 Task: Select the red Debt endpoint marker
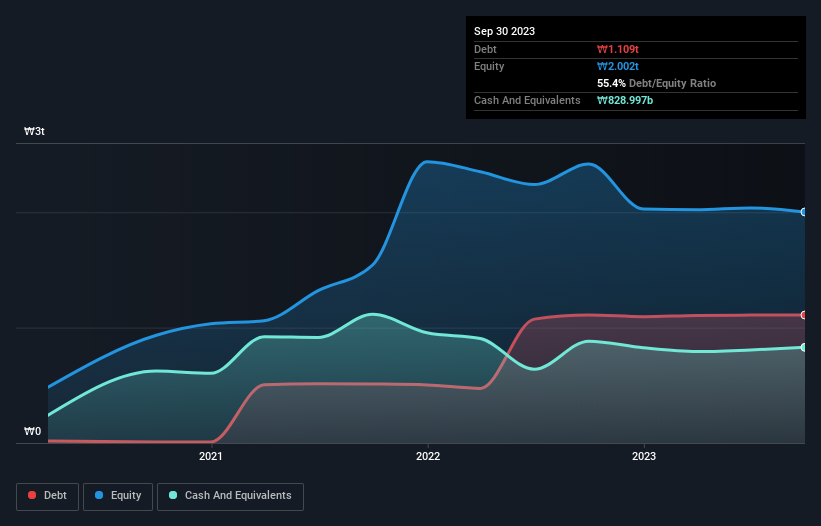pos(804,315)
